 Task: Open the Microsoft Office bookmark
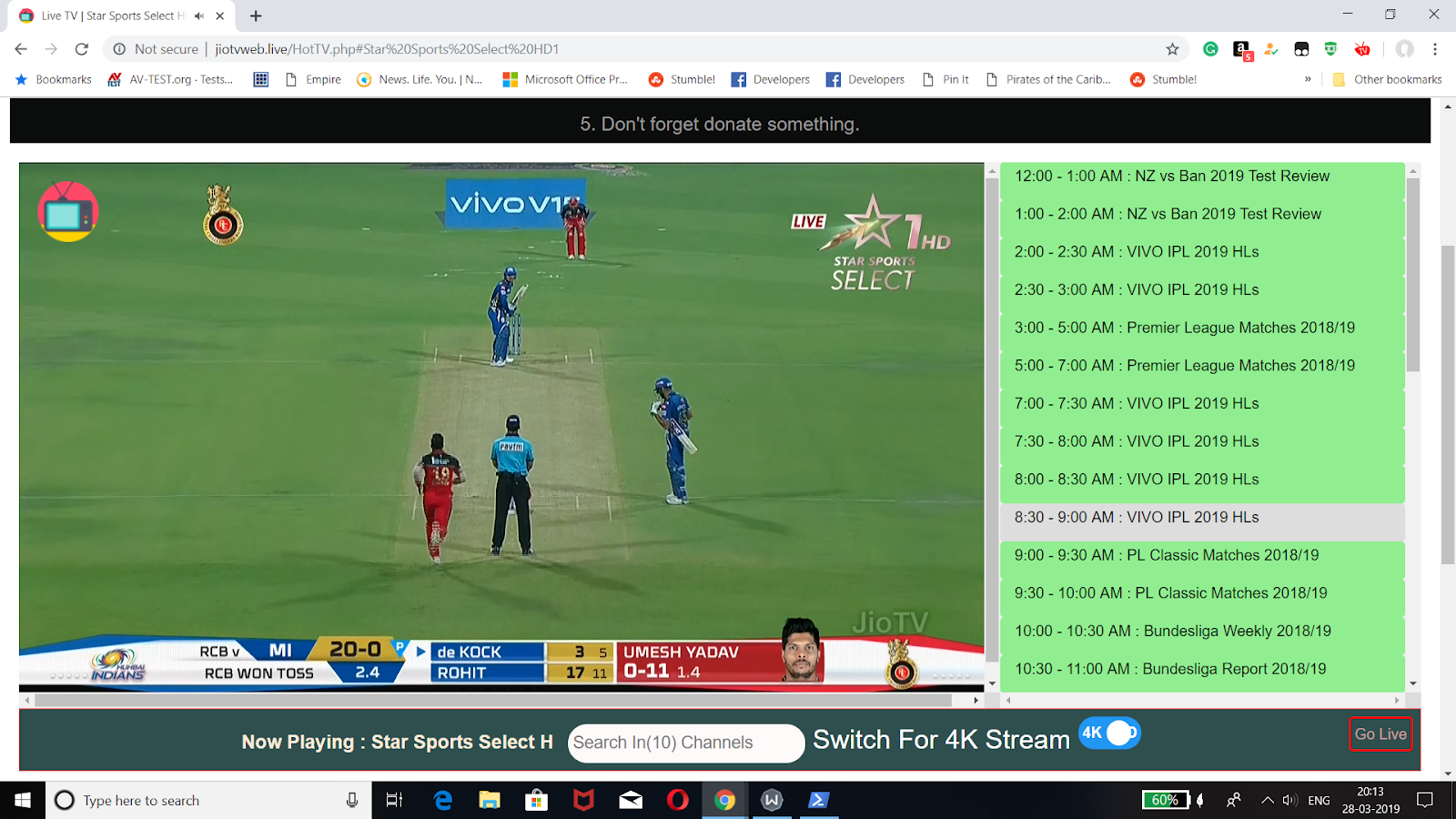point(565,79)
